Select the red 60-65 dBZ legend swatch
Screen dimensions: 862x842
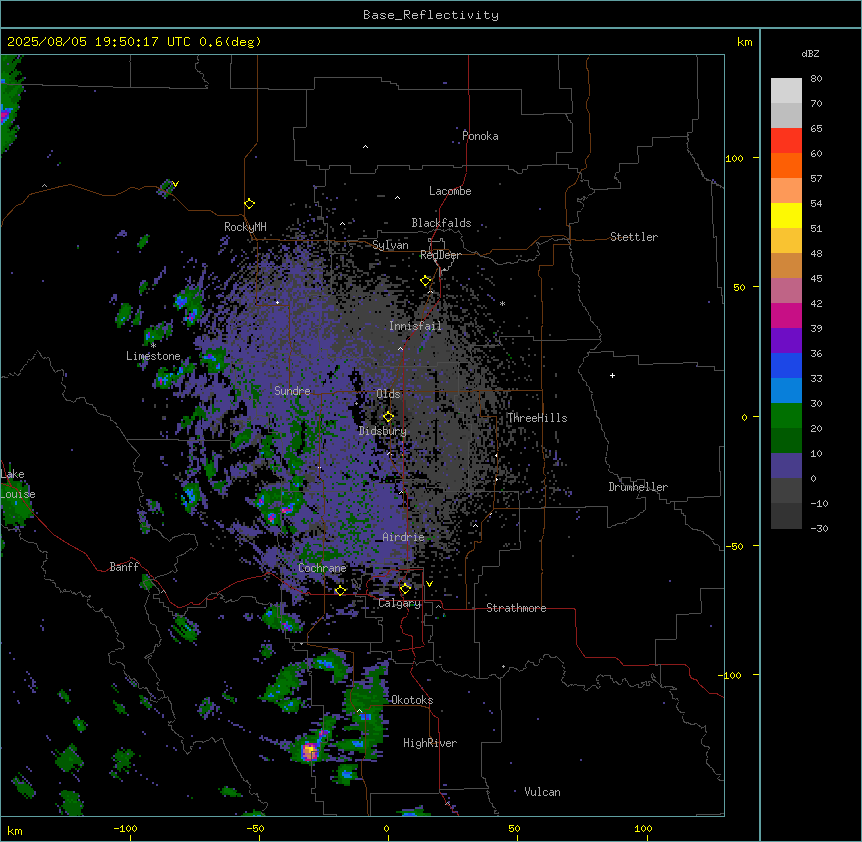(x=786, y=140)
